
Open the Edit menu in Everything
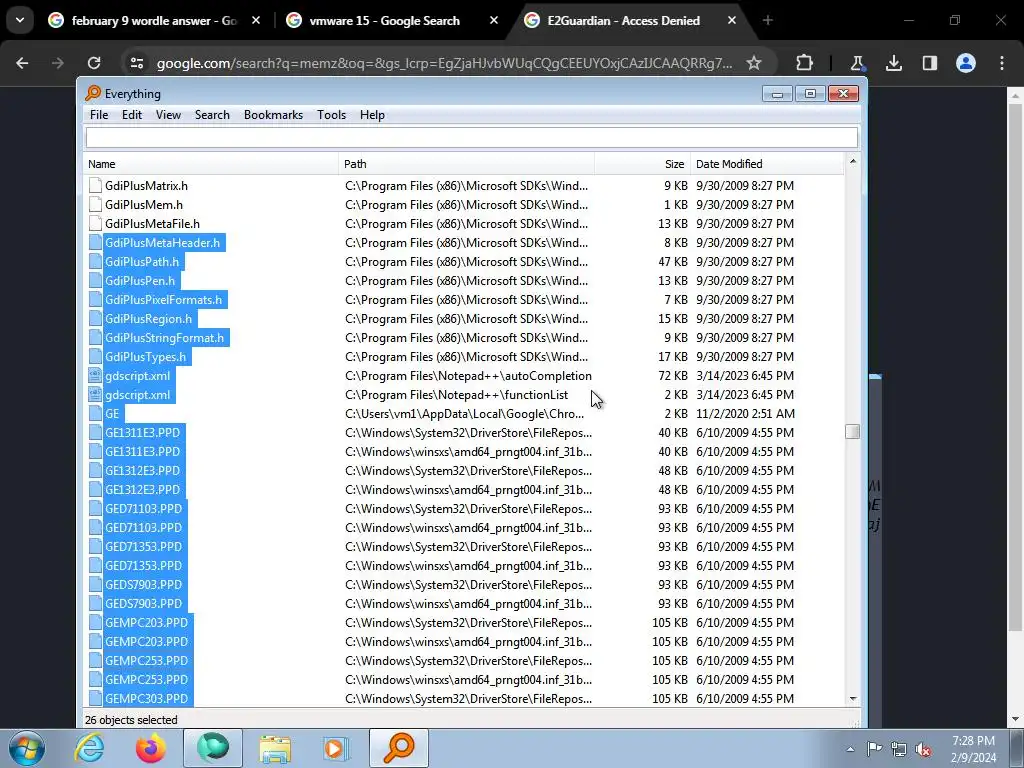click(x=131, y=115)
